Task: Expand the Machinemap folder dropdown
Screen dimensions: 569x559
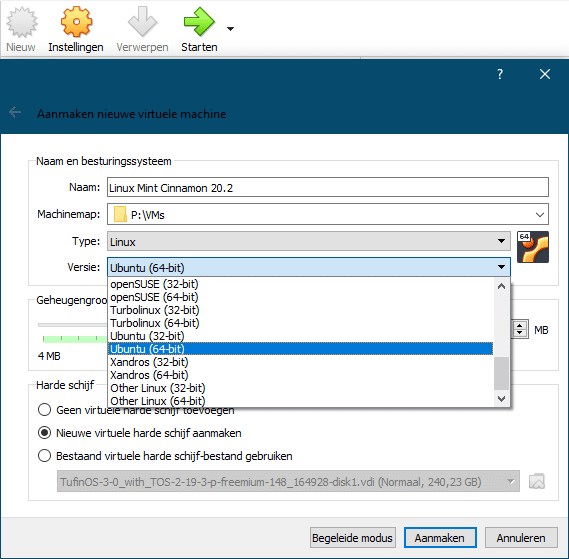Action: click(x=540, y=215)
